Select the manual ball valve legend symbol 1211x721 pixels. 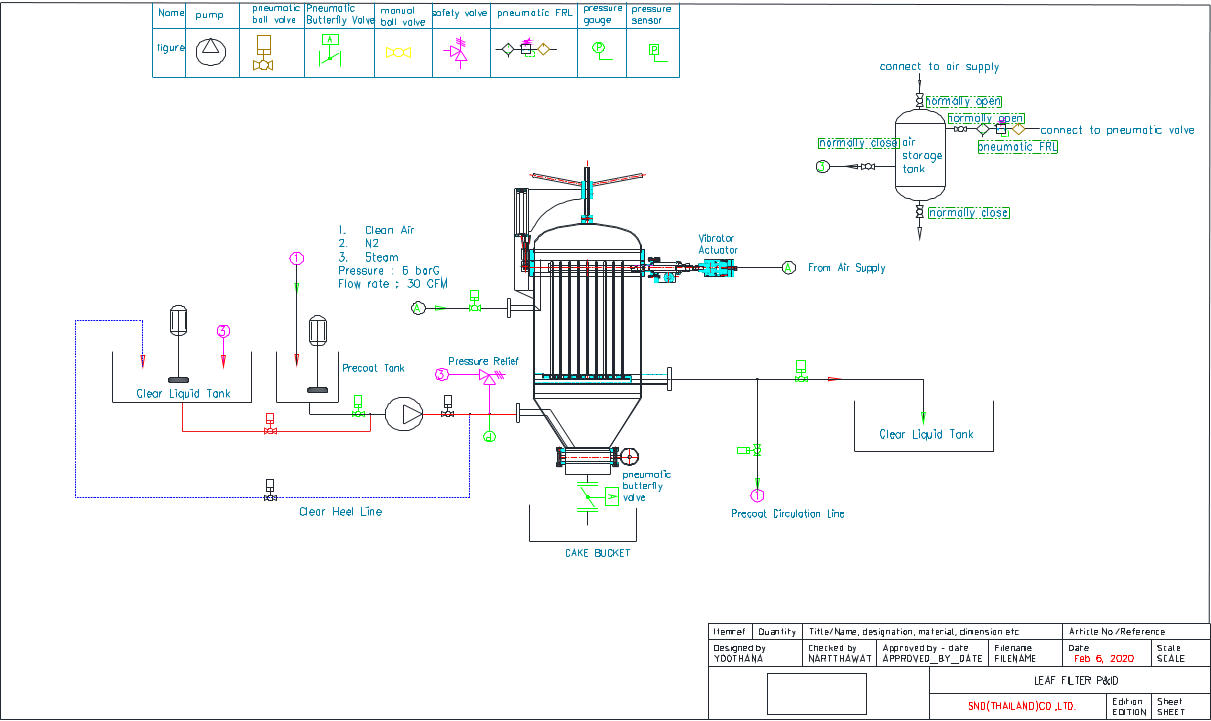pyautogui.click(x=399, y=52)
